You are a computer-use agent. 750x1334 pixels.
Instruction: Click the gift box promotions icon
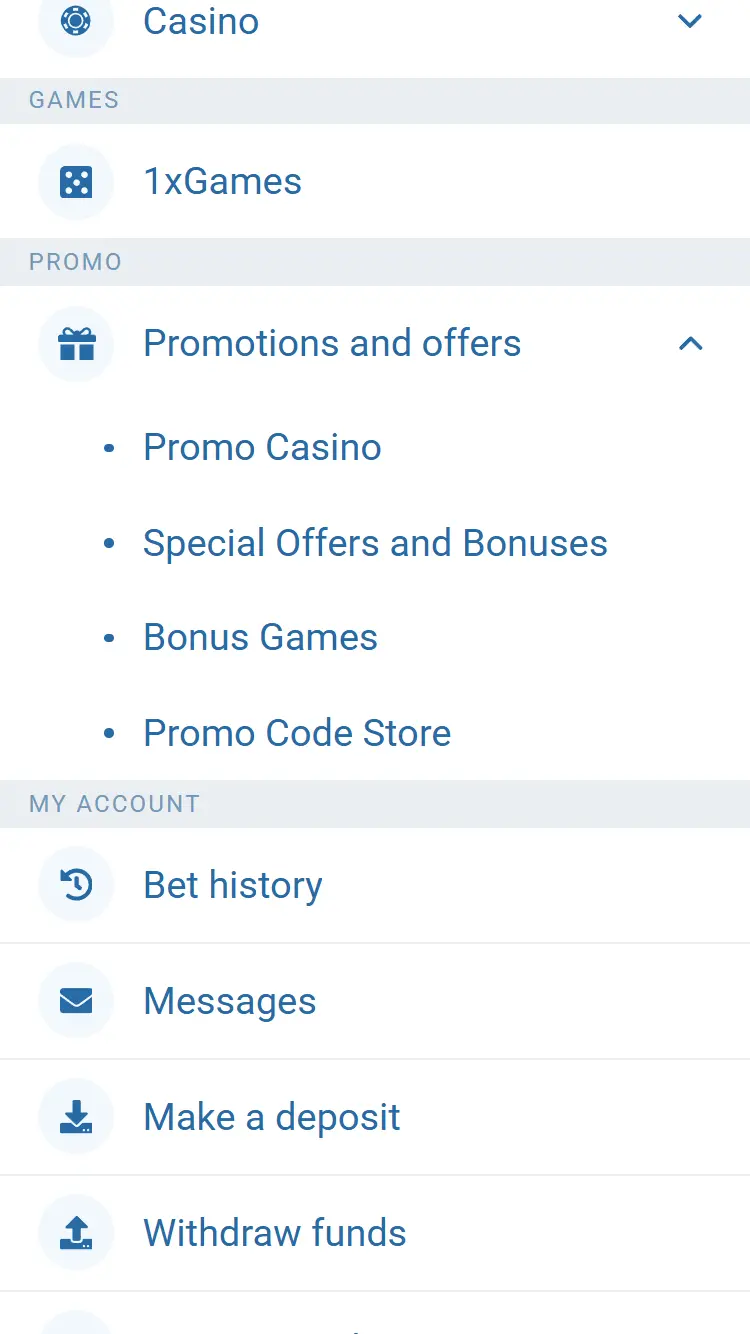[76, 344]
